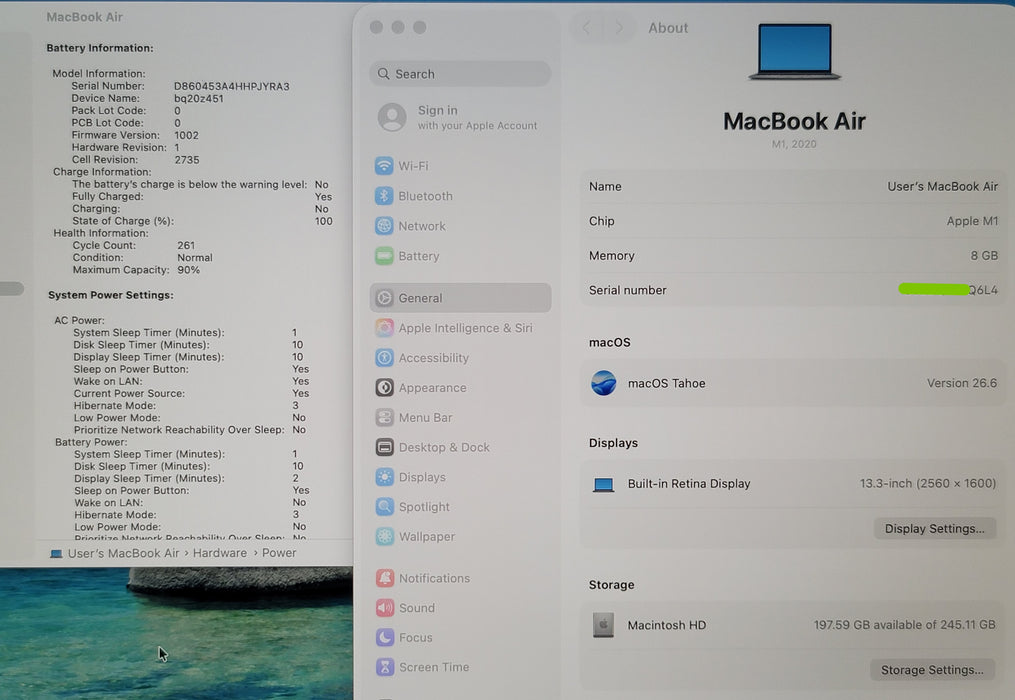Viewport: 1015px width, 700px height.
Task: Click Version 26.6 text
Action: tap(961, 383)
